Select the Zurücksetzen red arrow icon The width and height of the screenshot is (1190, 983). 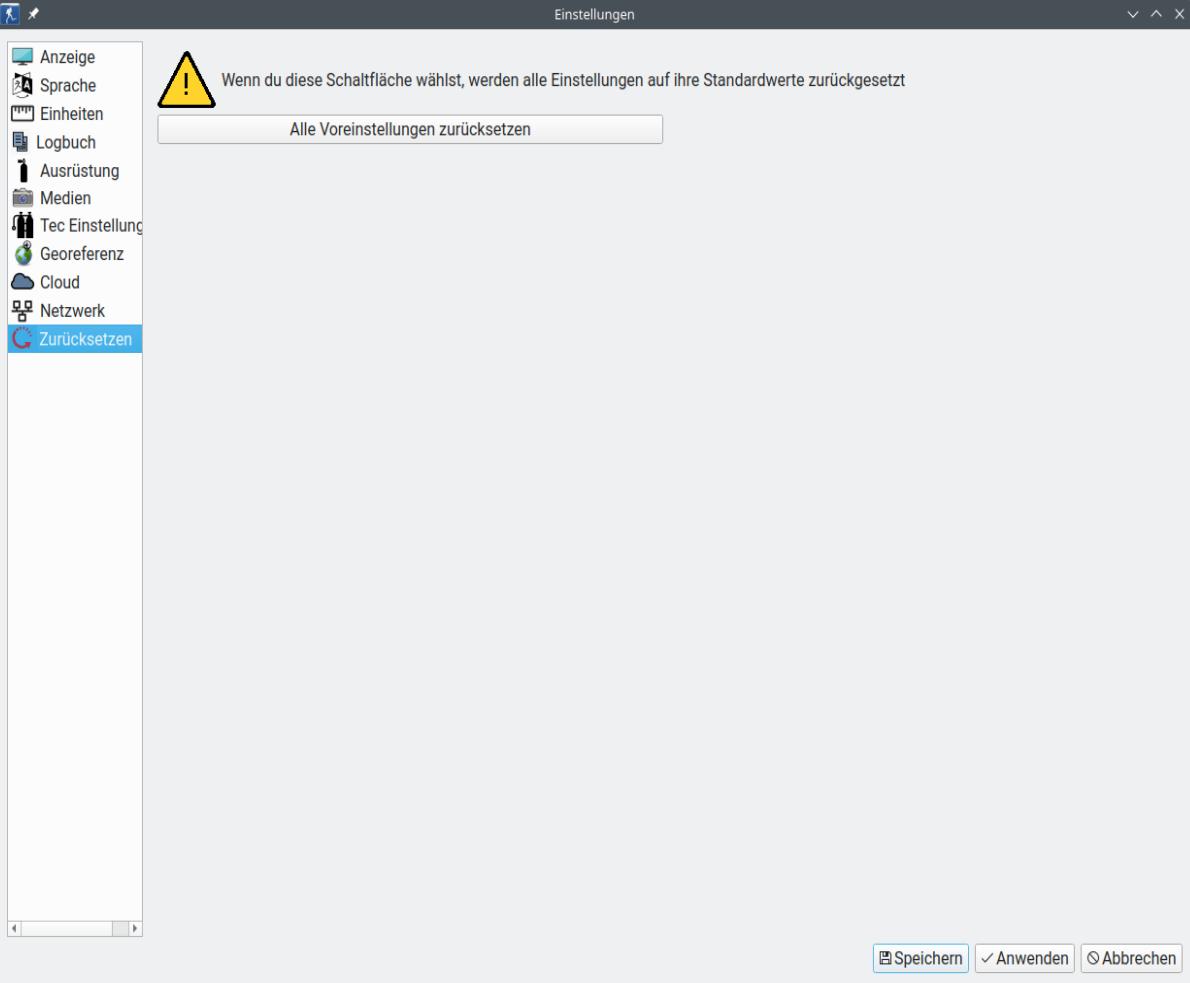[20, 338]
